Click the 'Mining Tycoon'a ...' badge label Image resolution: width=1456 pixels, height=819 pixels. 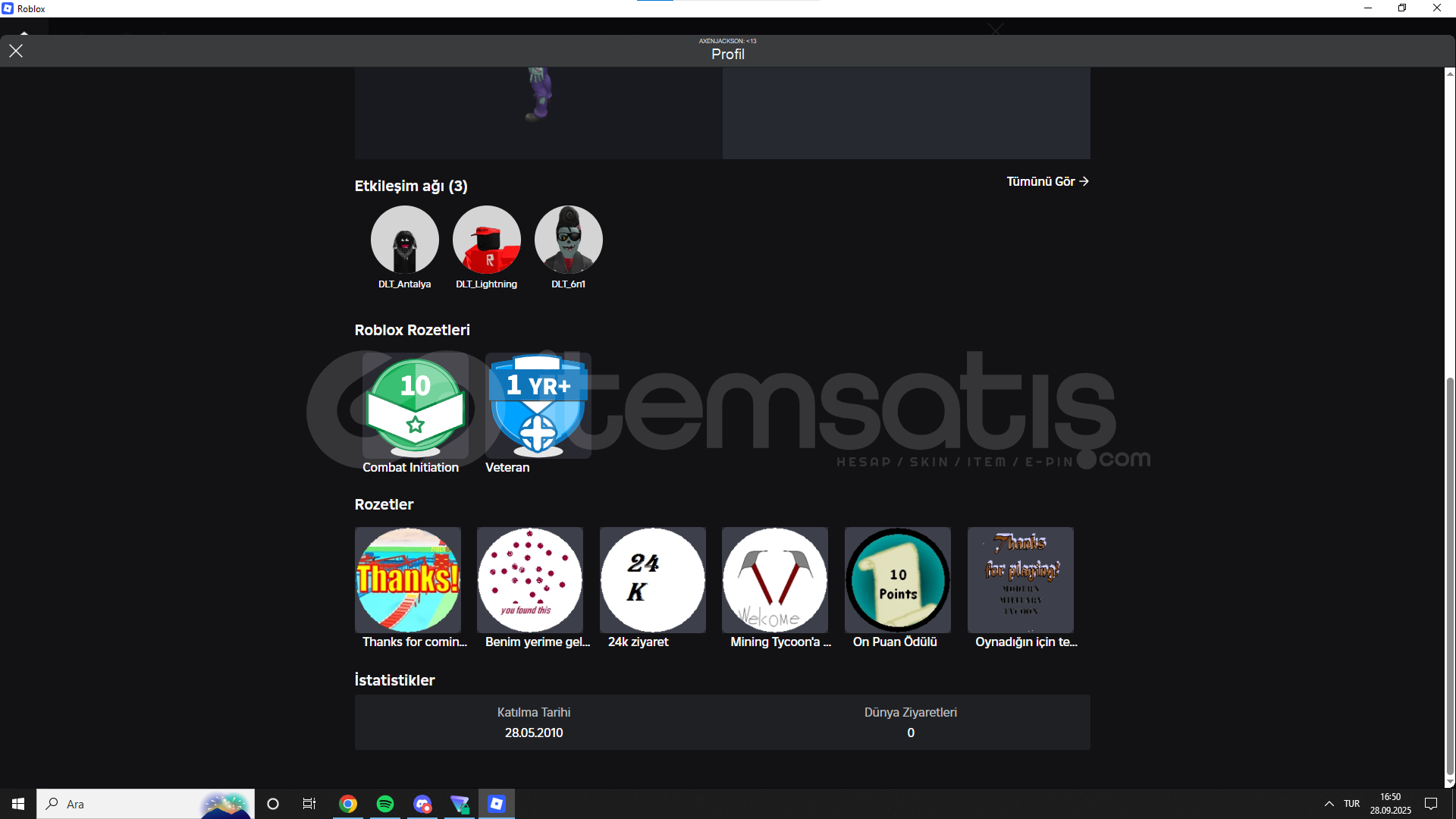click(x=780, y=642)
